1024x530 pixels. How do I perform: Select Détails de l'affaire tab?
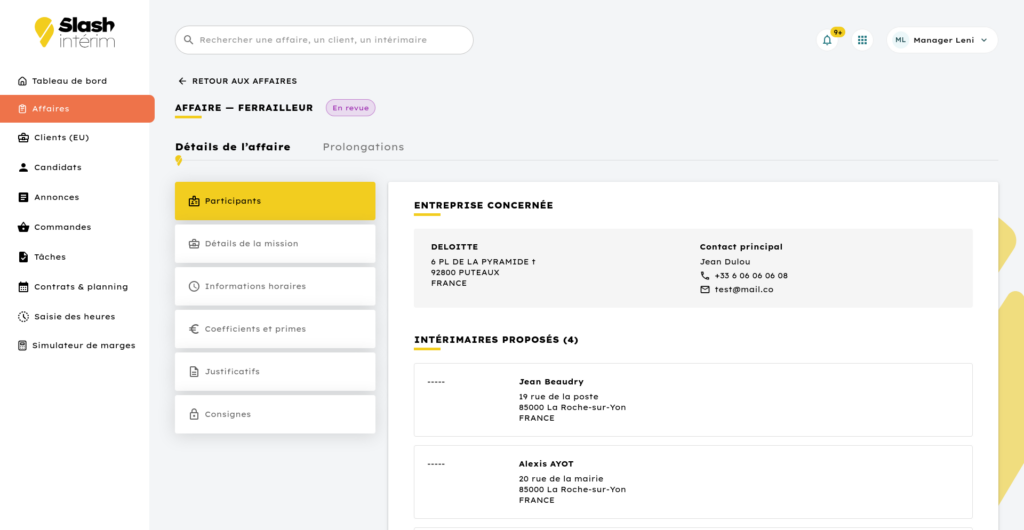pyautogui.click(x=232, y=147)
